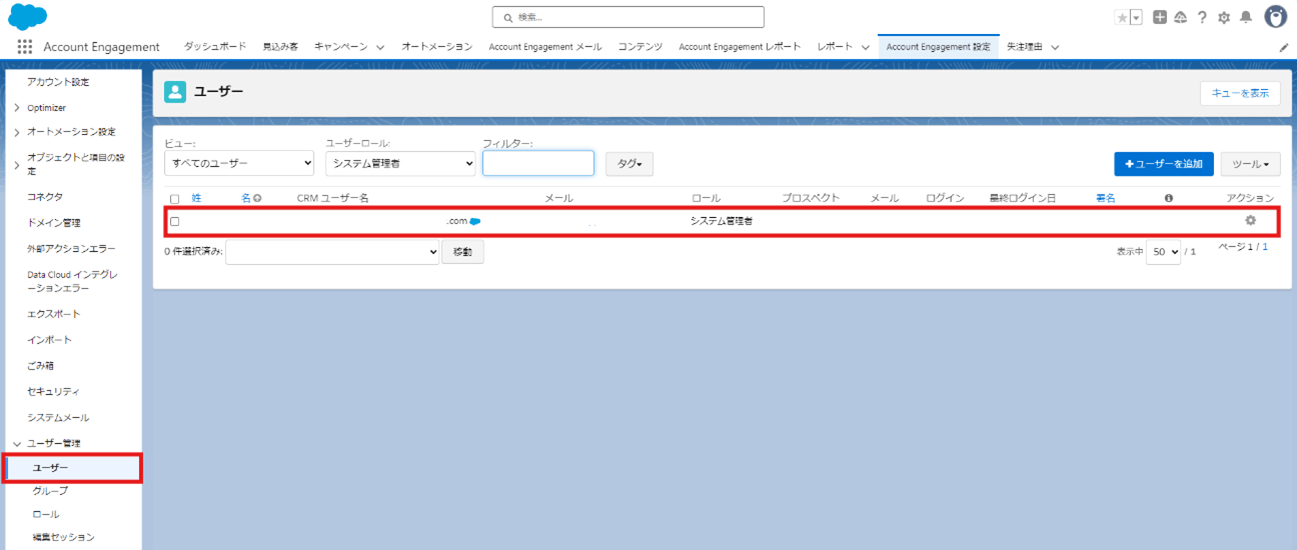Viewport: 1297px width, 550px height.
Task: Open the ツール dropdown button
Action: click(1250, 164)
